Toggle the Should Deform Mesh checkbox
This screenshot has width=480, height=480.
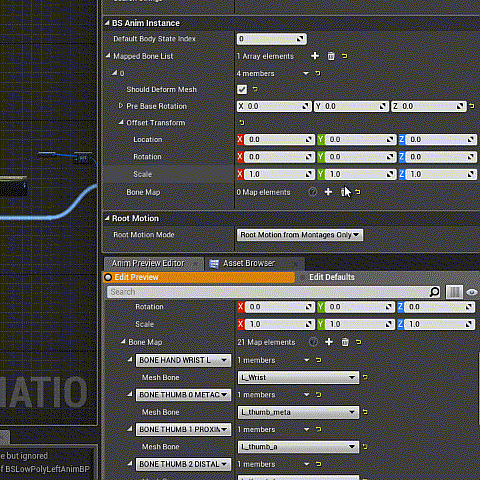click(242, 89)
